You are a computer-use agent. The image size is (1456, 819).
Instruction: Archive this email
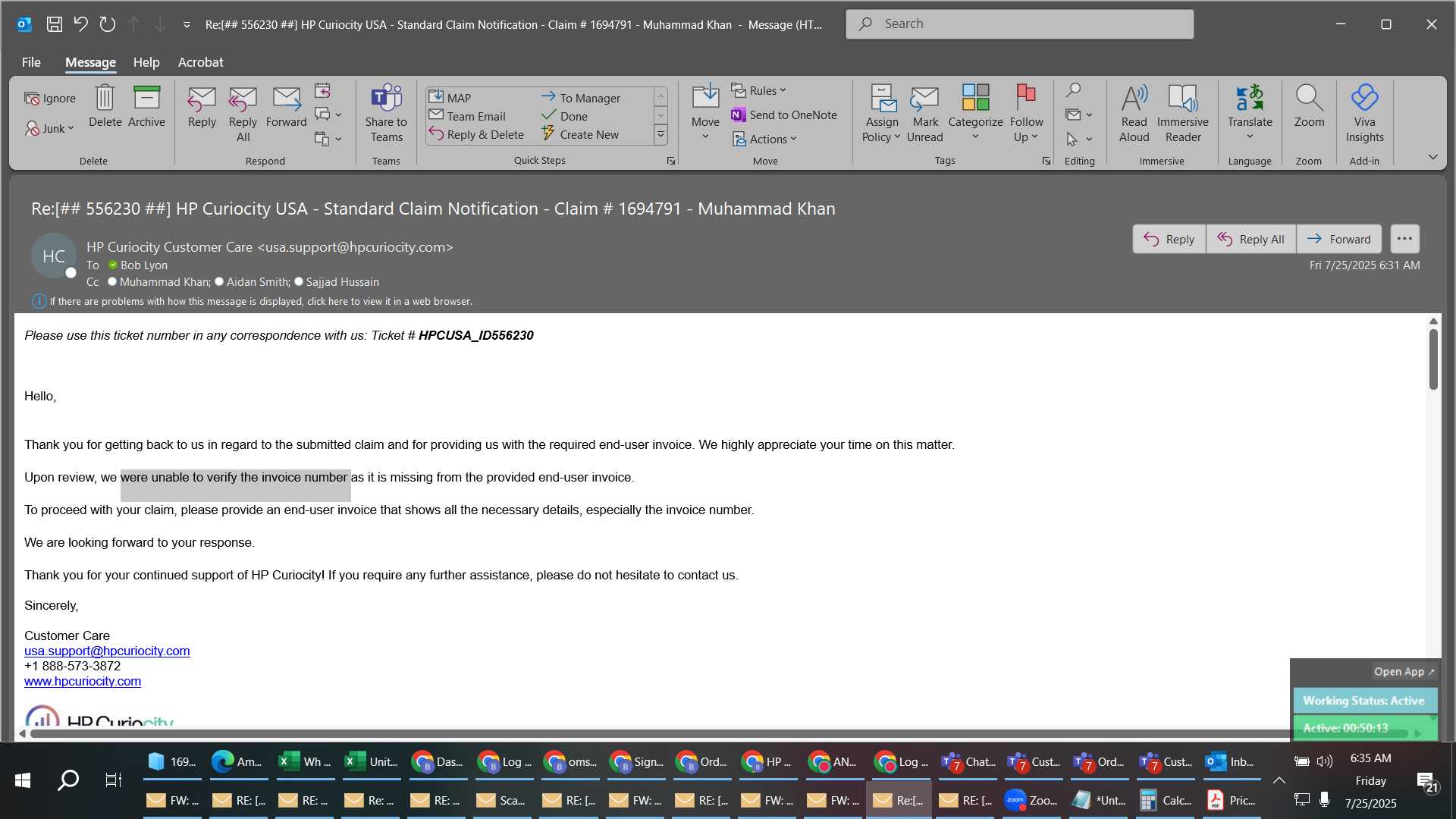[x=146, y=106]
